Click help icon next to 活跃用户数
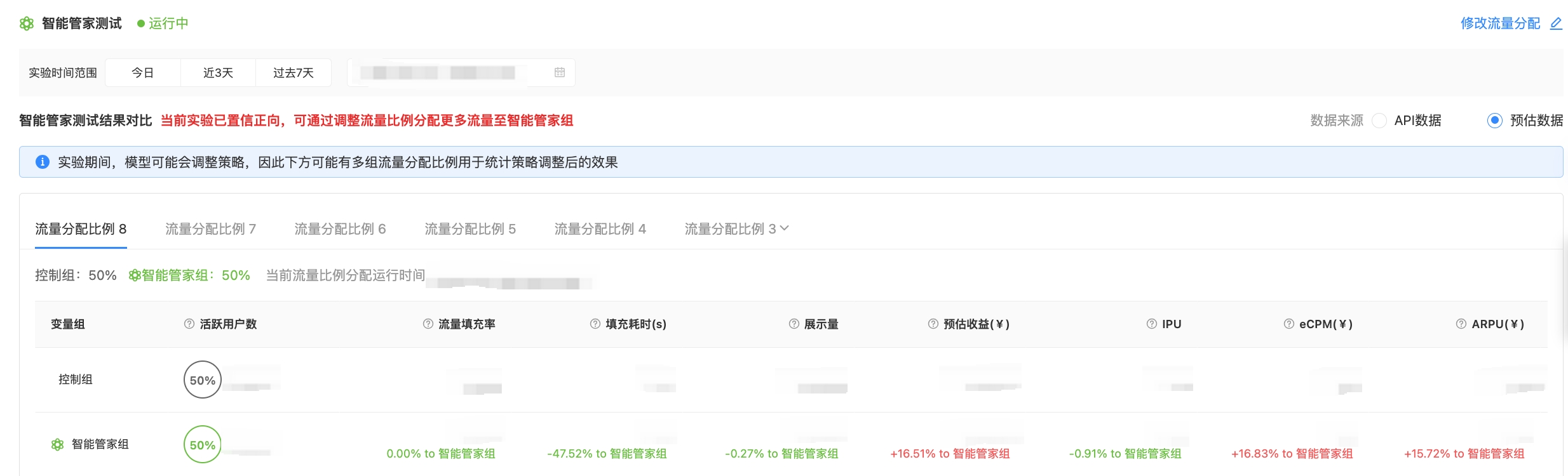This screenshot has height=476, width=1568. [x=189, y=324]
